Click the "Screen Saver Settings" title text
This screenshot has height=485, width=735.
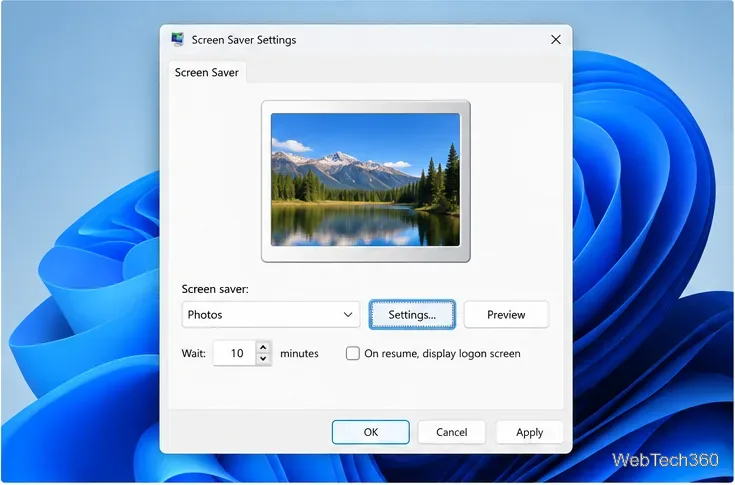click(x=244, y=40)
